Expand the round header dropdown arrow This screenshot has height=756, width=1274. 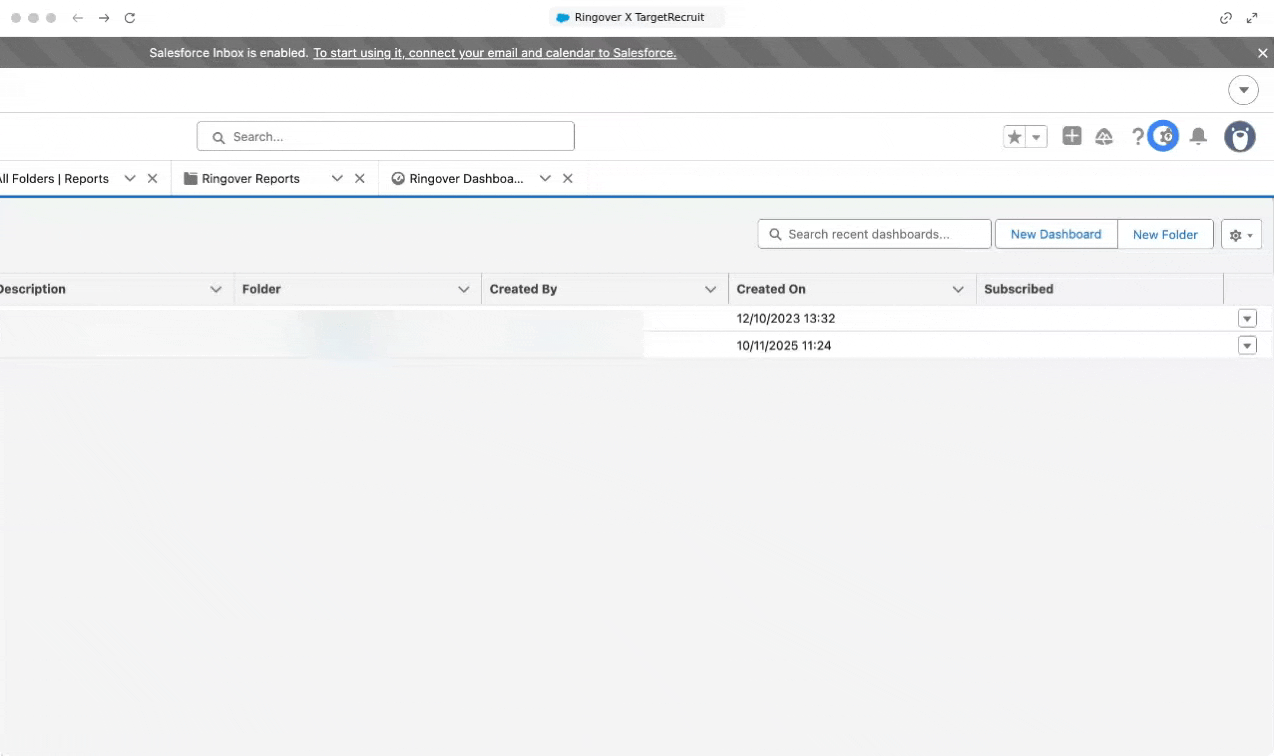click(x=1243, y=90)
